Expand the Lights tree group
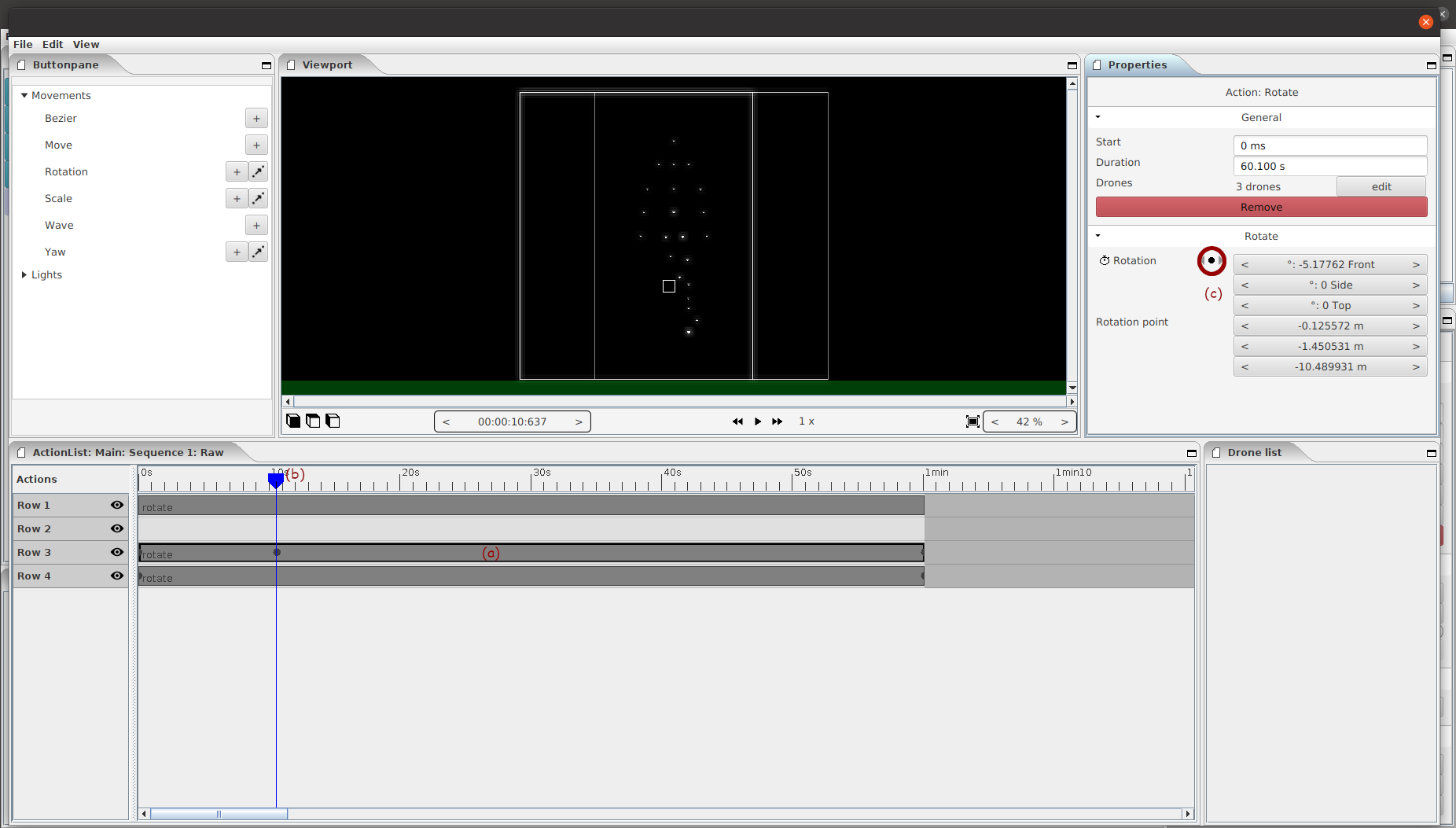Viewport: 1456px width, 828px height. click(24, 274)
